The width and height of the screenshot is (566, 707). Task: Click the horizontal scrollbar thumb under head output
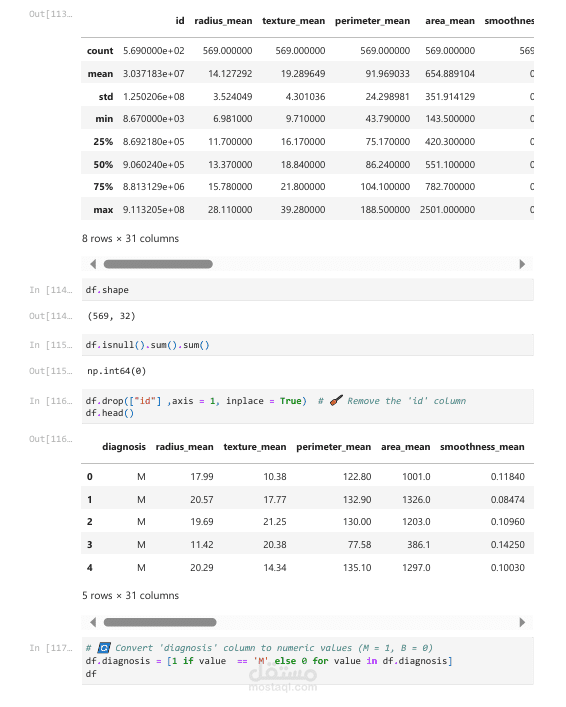pyautogui.click(x=160, y=622)
